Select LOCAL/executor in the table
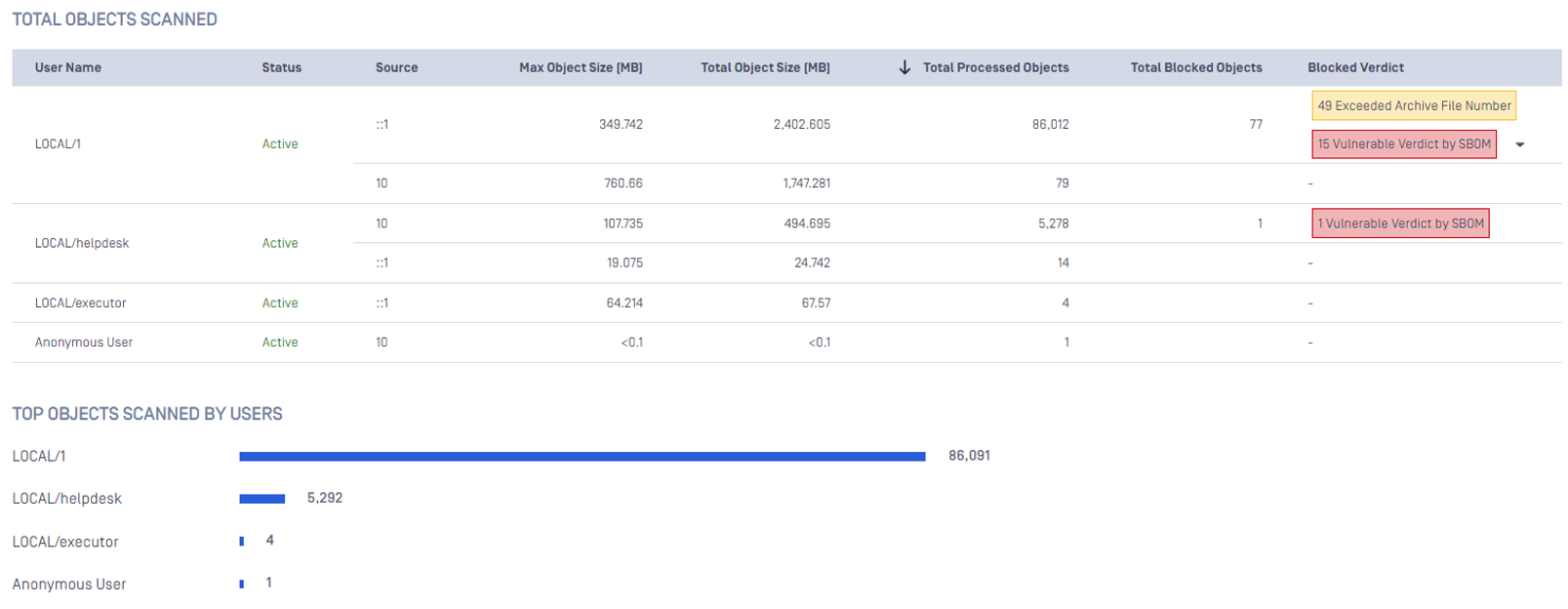The image size is (1568, 609). [80, 304]
